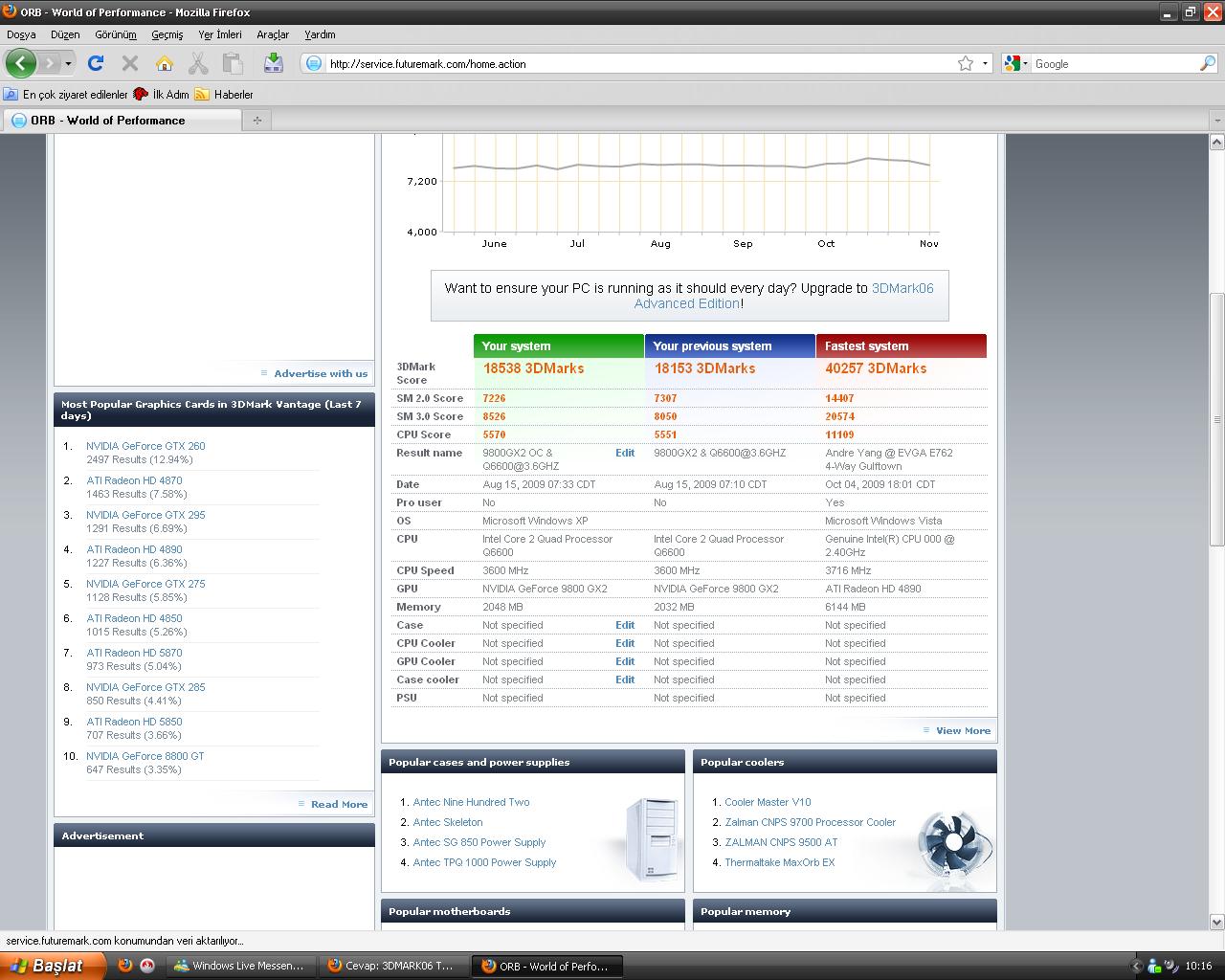Open the Düzen menu
This screenshot has width=1225, height=980.
click(x=65, y=34)
